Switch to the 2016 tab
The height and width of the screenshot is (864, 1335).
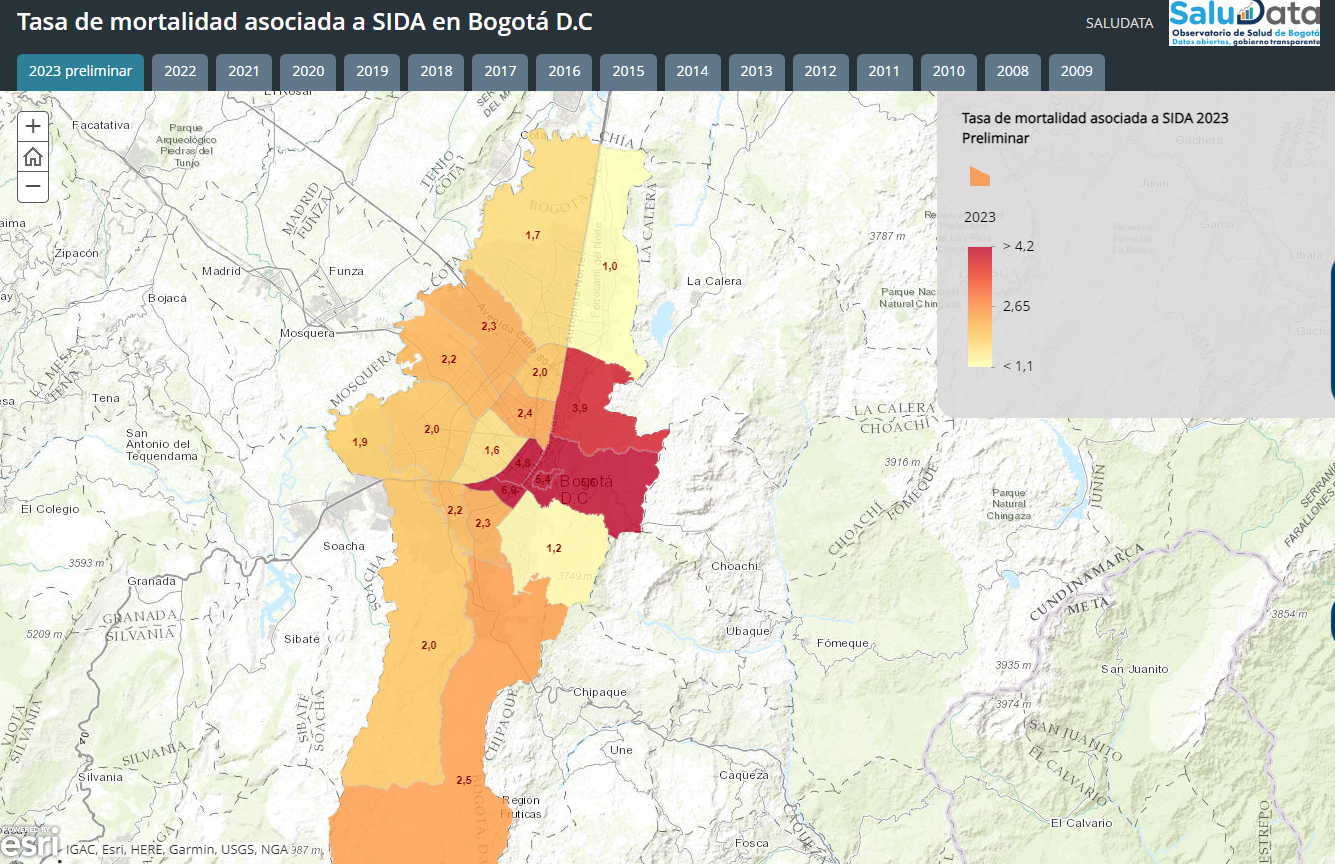point(564,72)
